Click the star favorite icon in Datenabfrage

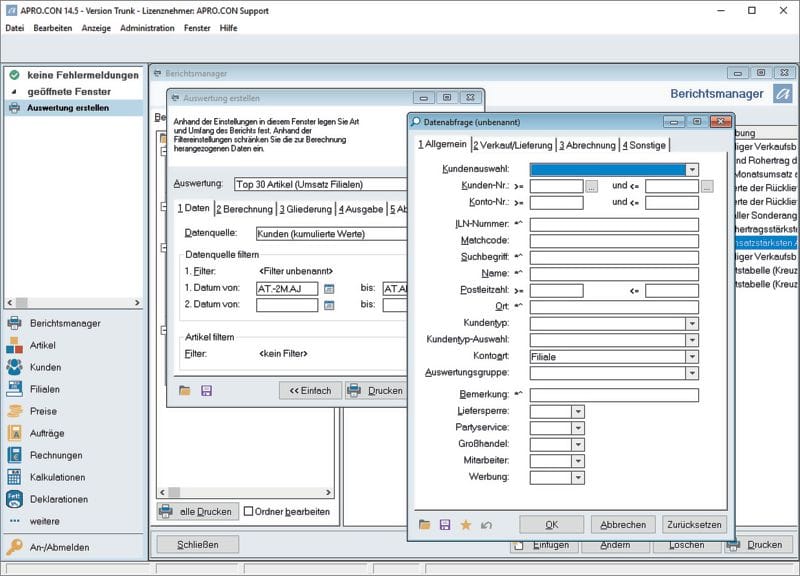pos(466,524)
